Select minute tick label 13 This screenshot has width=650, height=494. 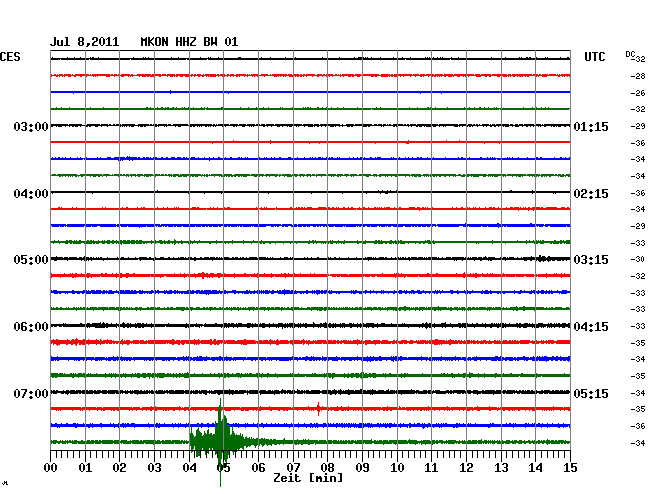point(501,468)
